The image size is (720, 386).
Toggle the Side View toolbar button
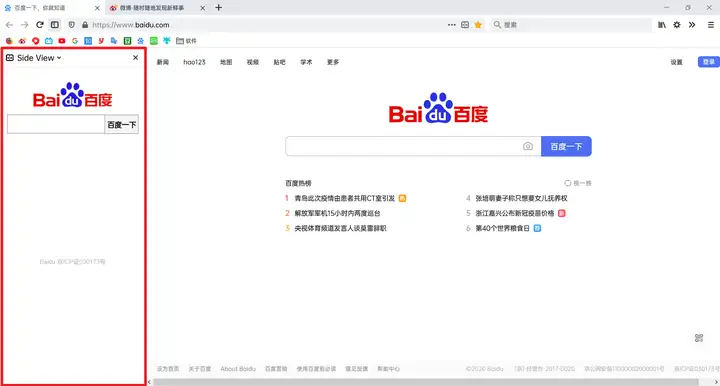coord(55,25)
